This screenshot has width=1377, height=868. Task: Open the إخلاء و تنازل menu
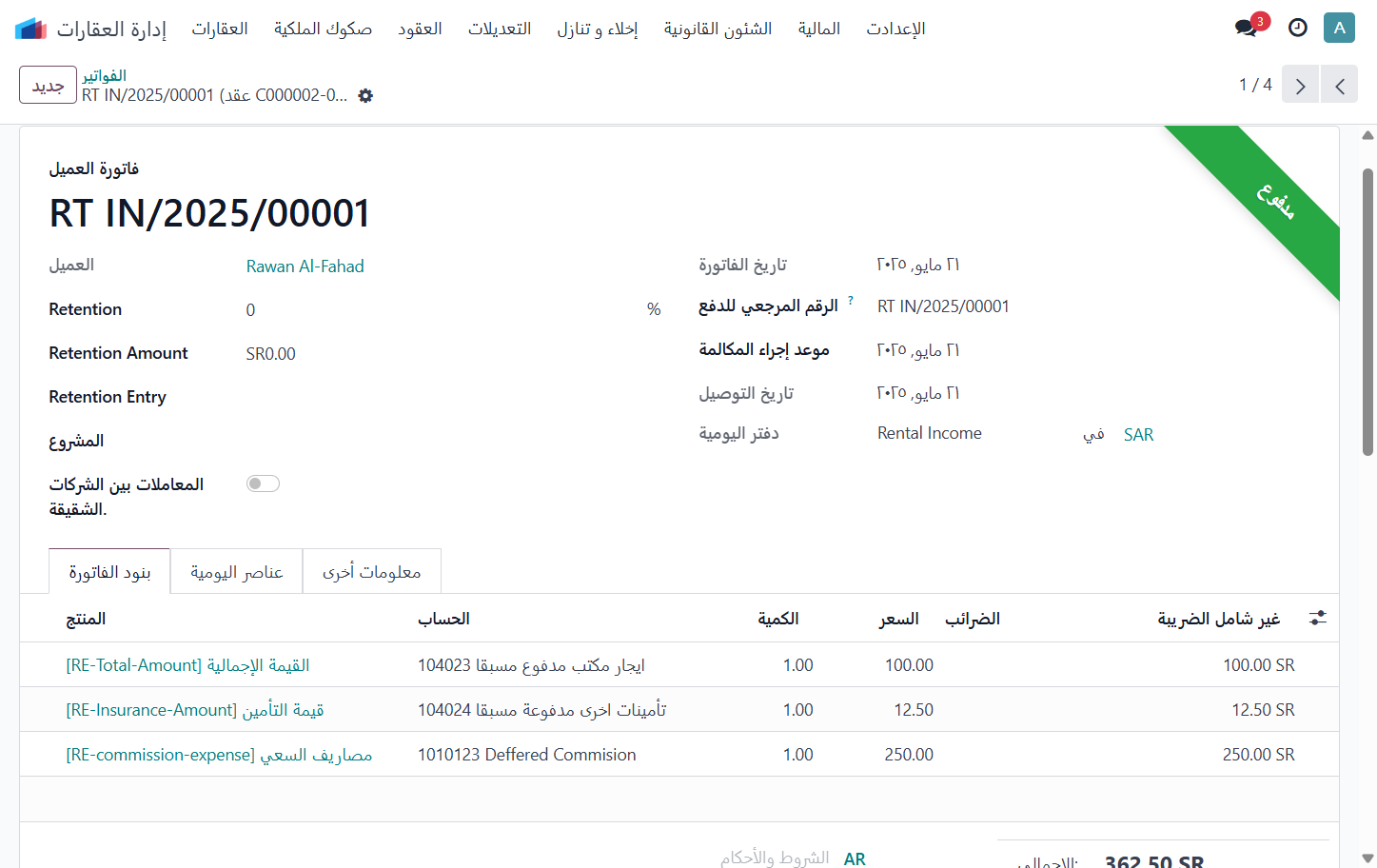pos(598,29)
